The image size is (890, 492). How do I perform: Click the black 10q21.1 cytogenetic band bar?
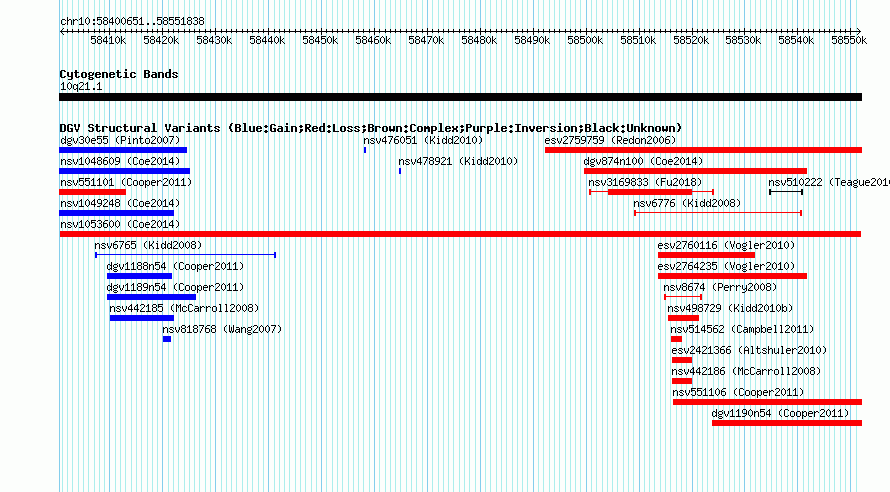pos(460,97)
